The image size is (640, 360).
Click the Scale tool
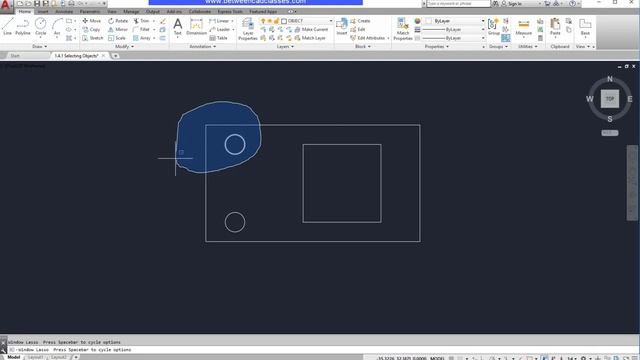coord(117,38)
